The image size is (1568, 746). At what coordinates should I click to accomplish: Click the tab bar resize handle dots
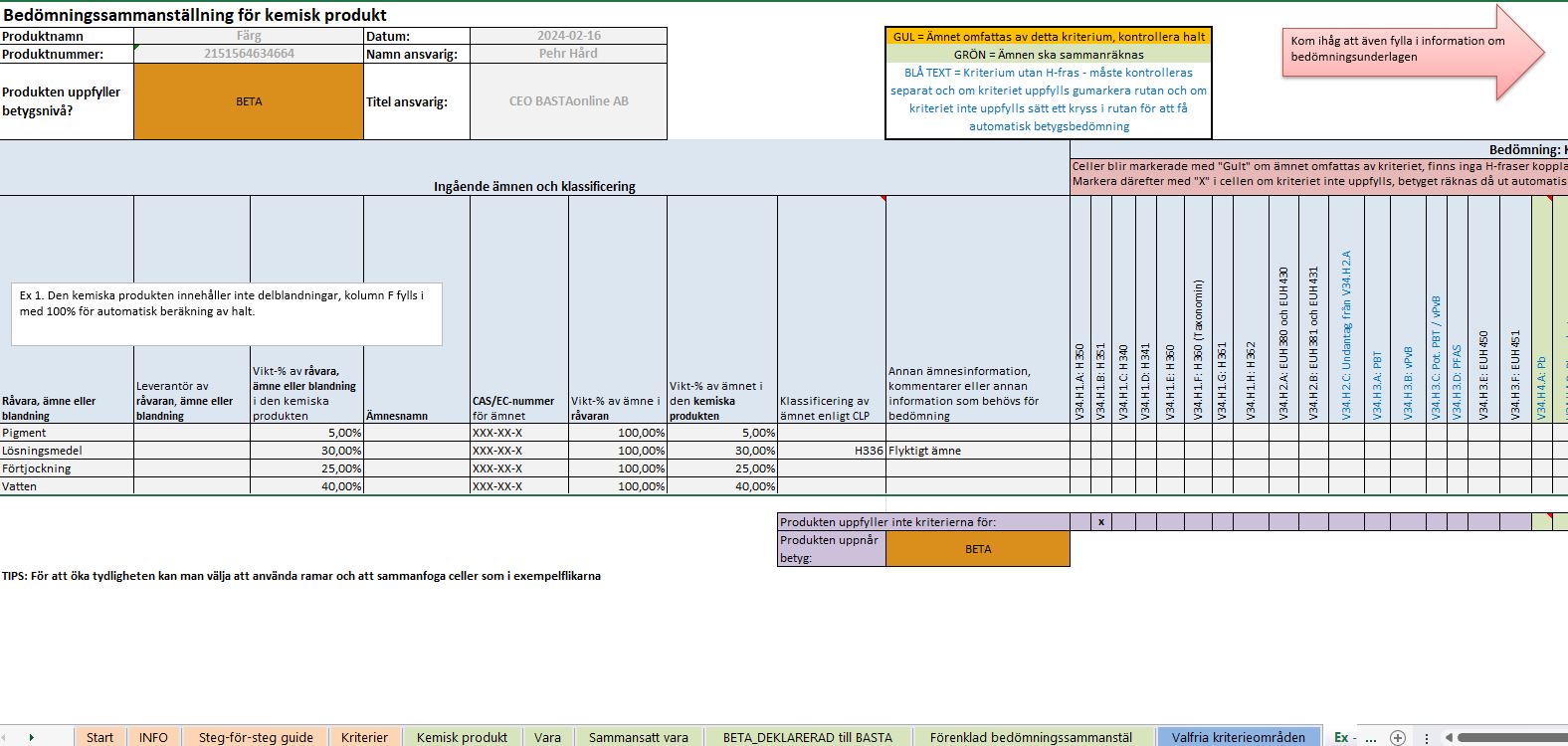coord(1427,737)
